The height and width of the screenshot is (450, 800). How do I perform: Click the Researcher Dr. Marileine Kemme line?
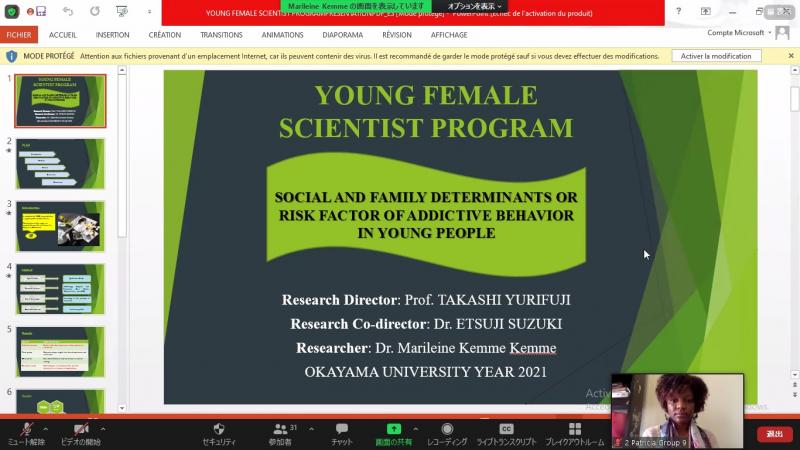(x=426, y=347)
